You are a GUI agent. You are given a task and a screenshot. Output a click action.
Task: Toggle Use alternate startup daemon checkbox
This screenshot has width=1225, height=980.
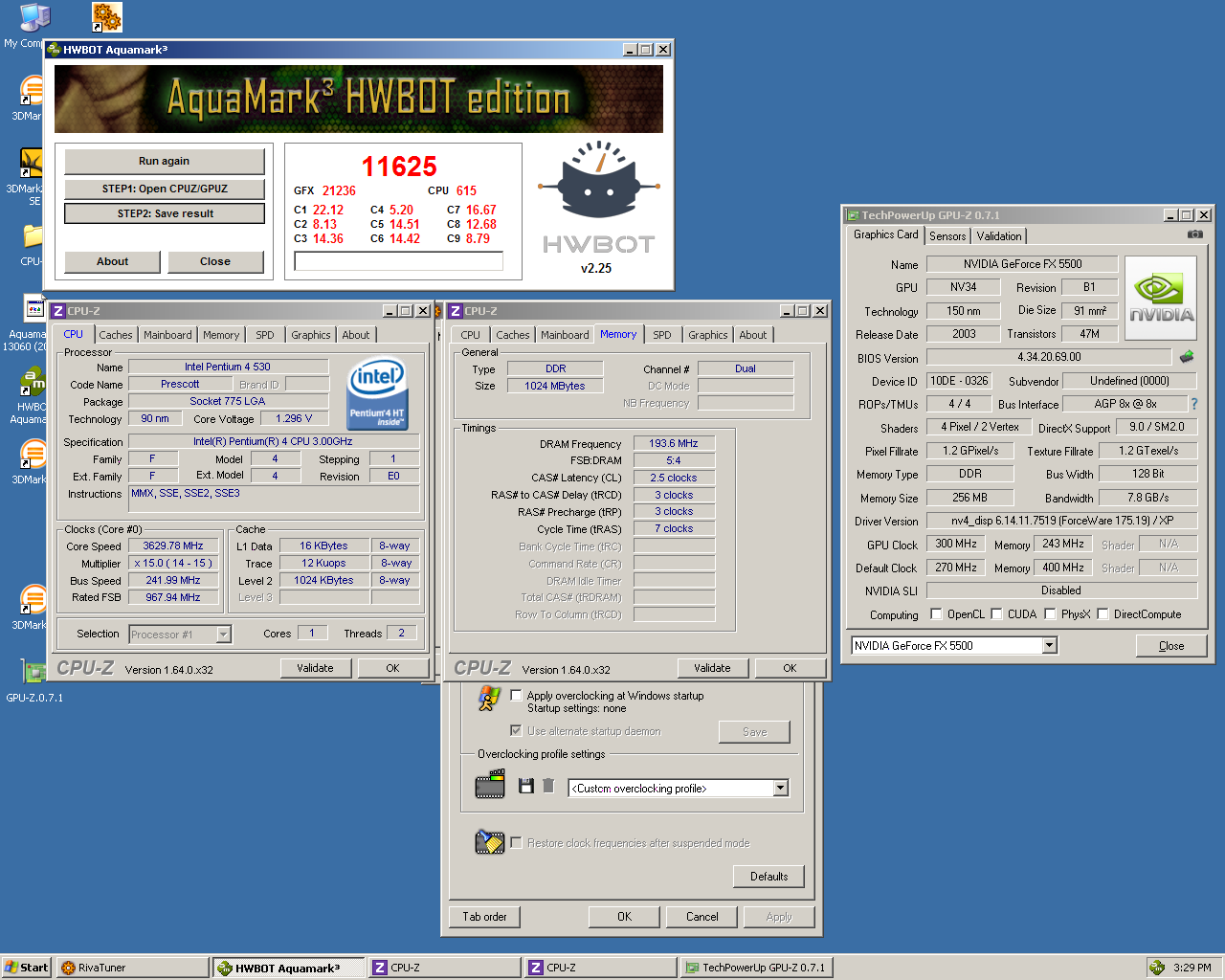tap(517, 730)
